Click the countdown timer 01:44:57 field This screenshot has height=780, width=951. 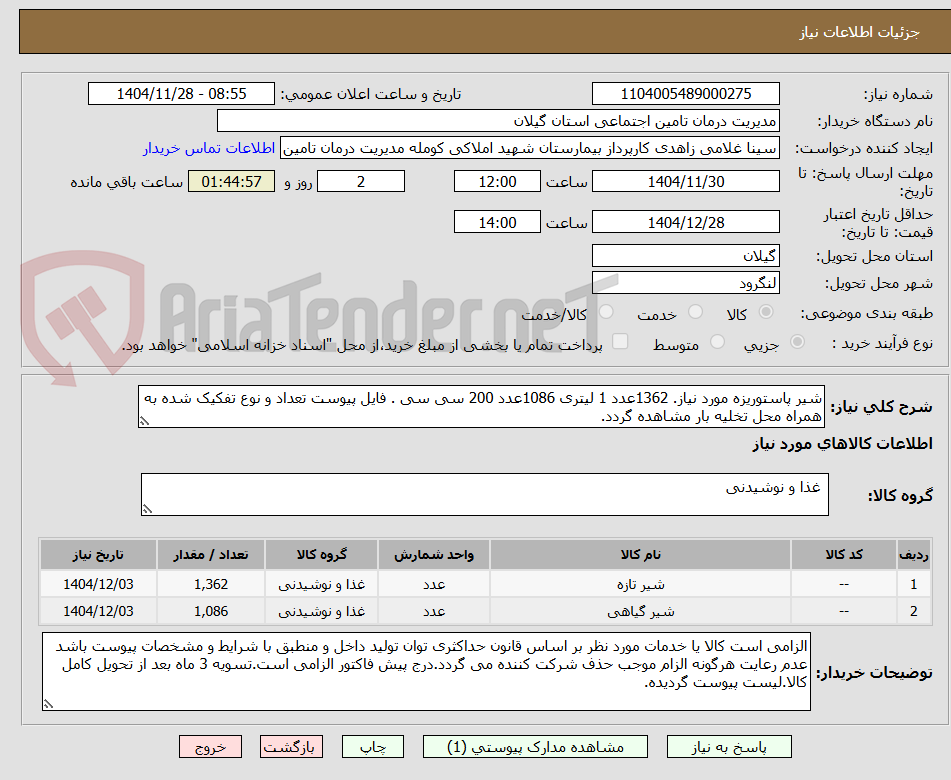pyautogui.click(x=231, y=181)
